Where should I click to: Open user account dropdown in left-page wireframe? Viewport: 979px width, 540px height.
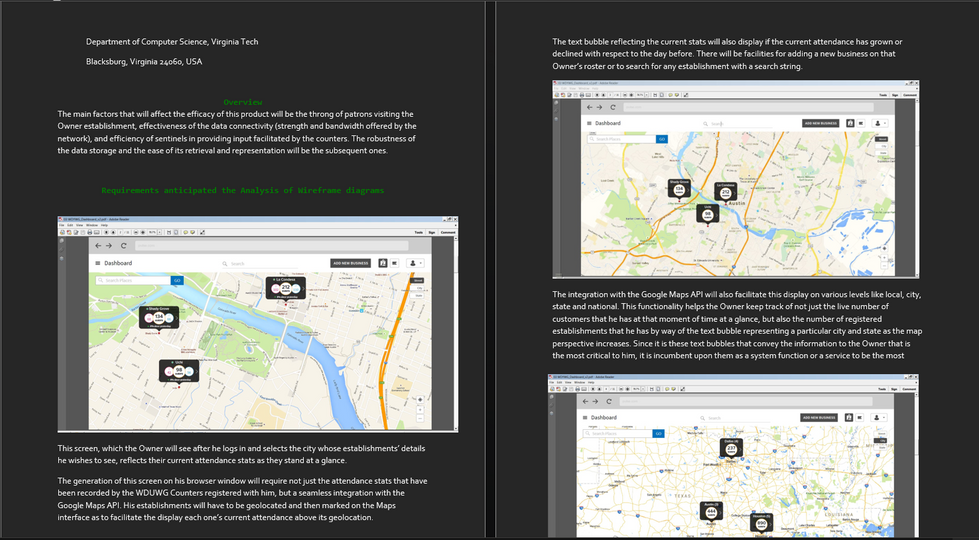point(415,263)
